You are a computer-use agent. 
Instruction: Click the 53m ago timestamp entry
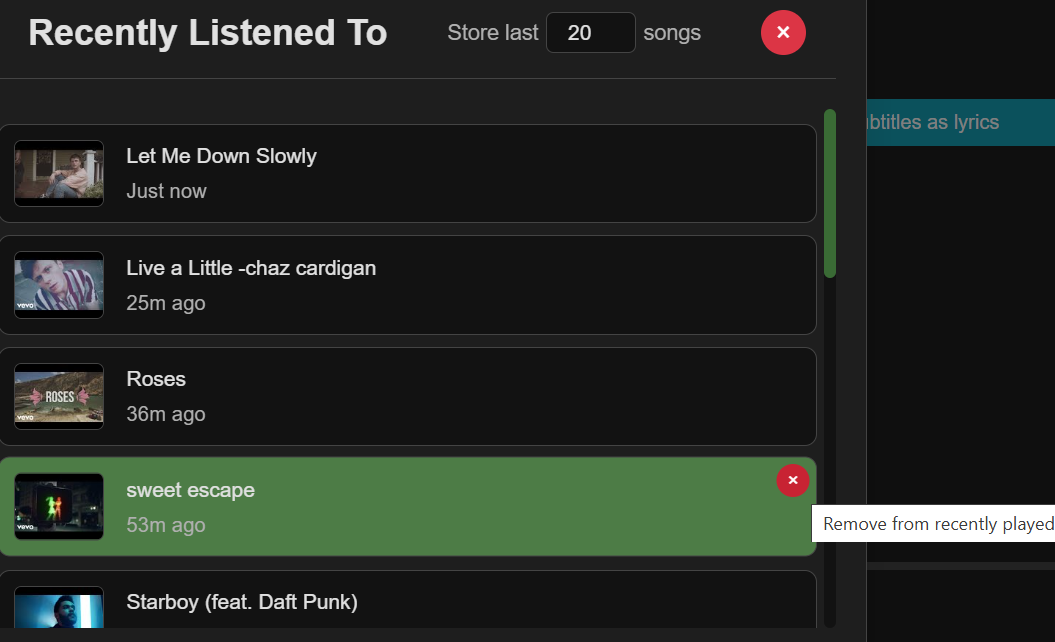point(166,525)
